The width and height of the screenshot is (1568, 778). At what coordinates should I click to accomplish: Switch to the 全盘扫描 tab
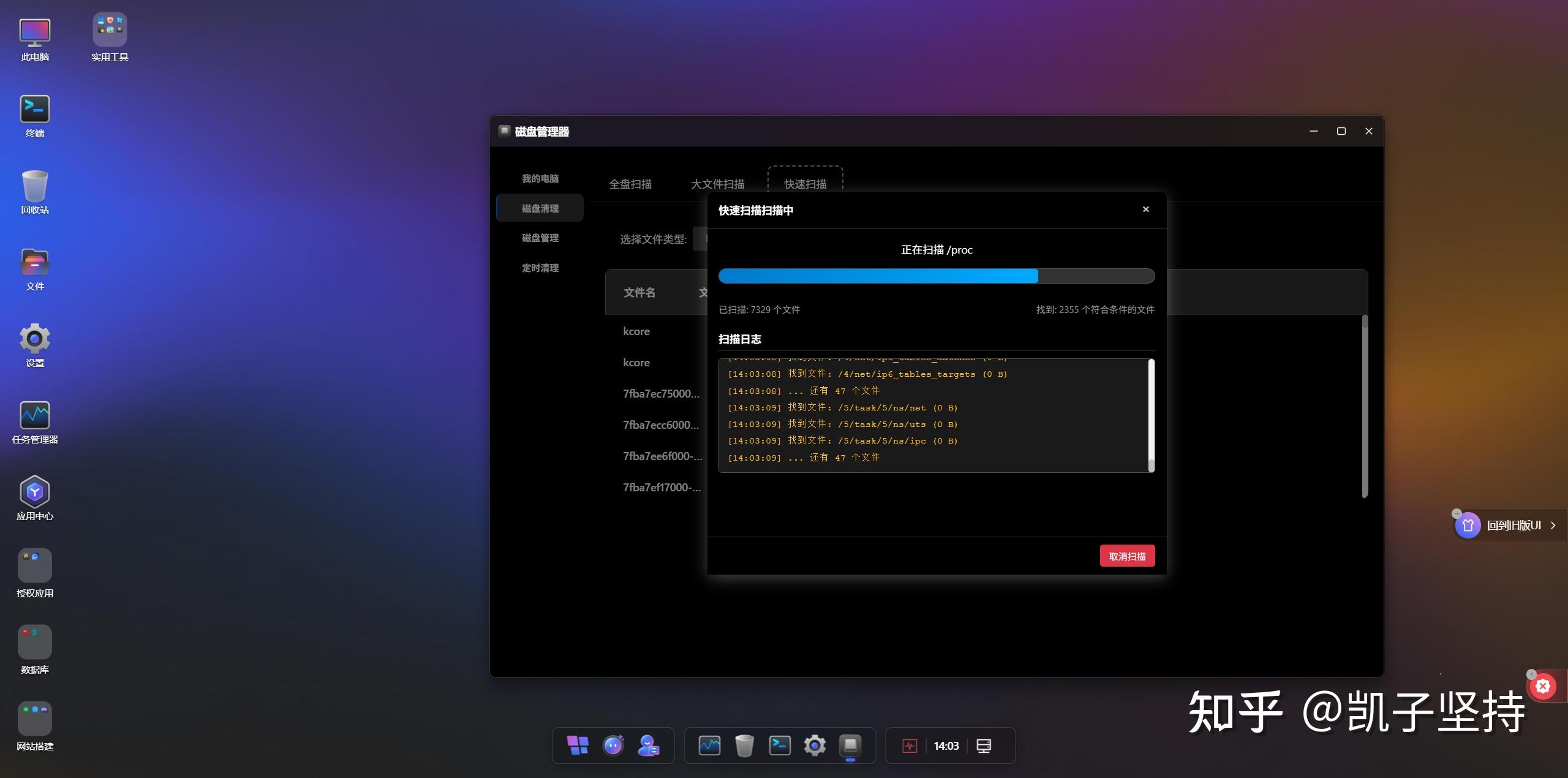tap(630, 184)
